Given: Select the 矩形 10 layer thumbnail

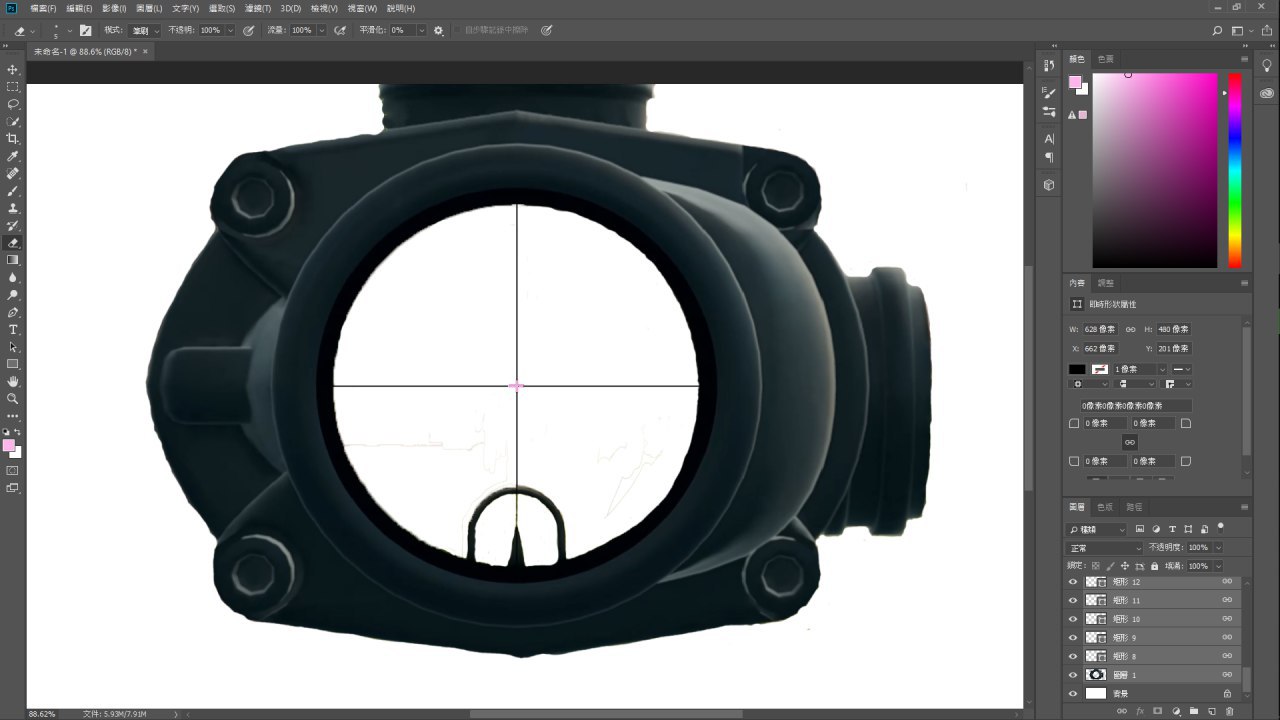Looking at the screenshot, I should 1097,619.
